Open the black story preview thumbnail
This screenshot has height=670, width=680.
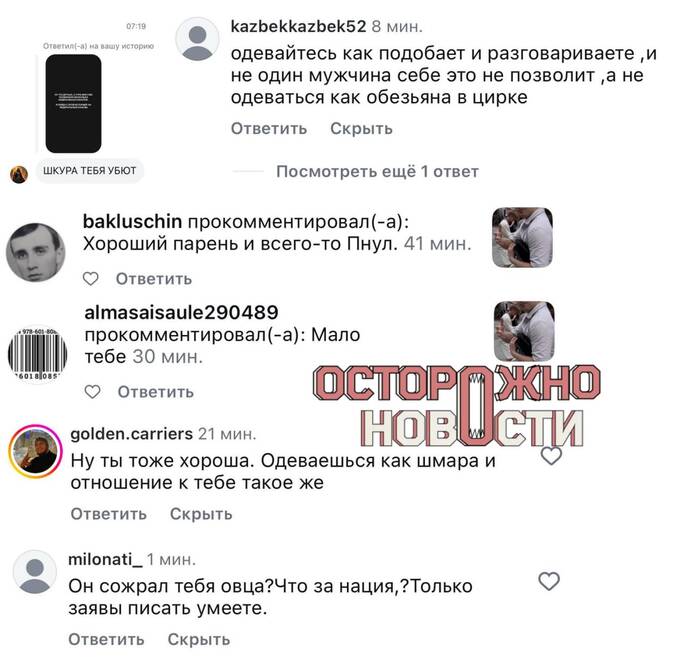(x=73, y=104)
